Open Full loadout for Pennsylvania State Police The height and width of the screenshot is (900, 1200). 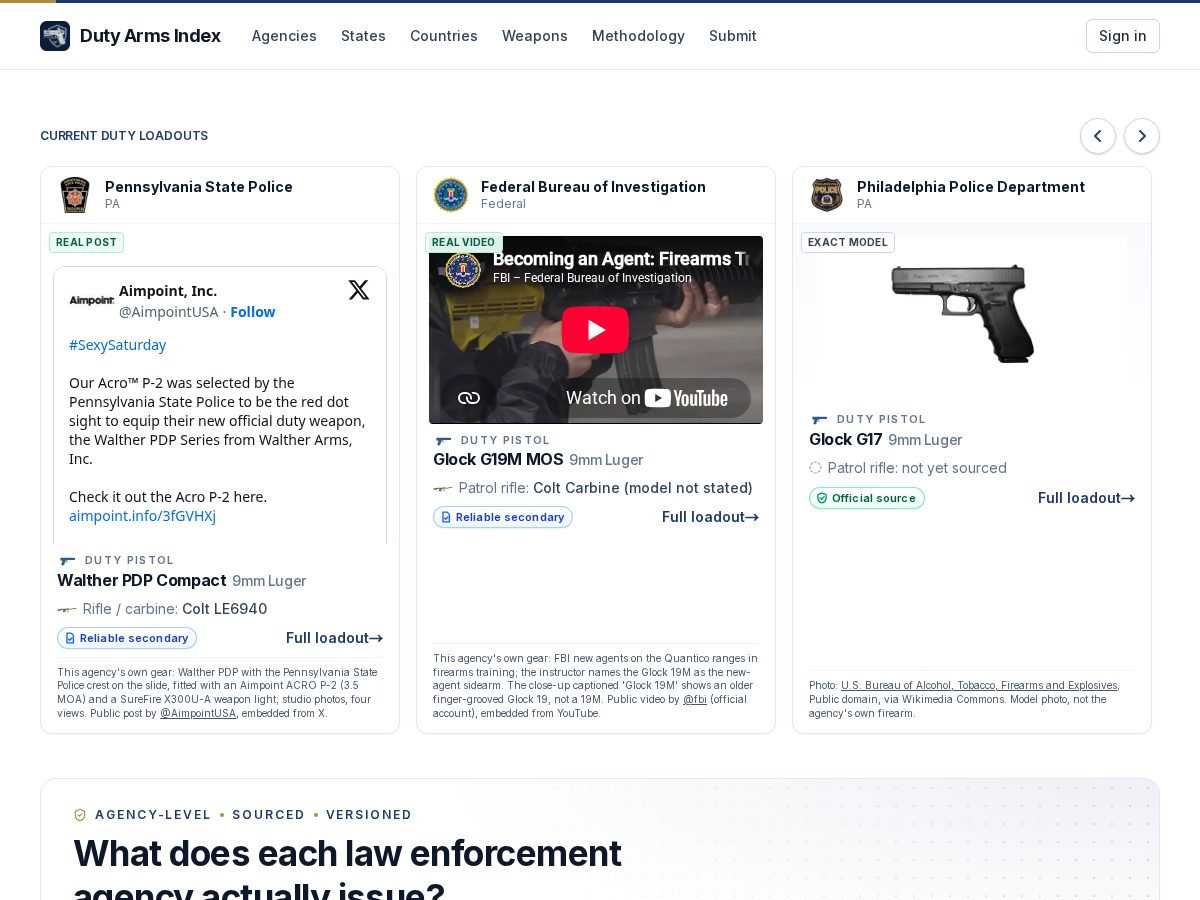click(334, 638)
